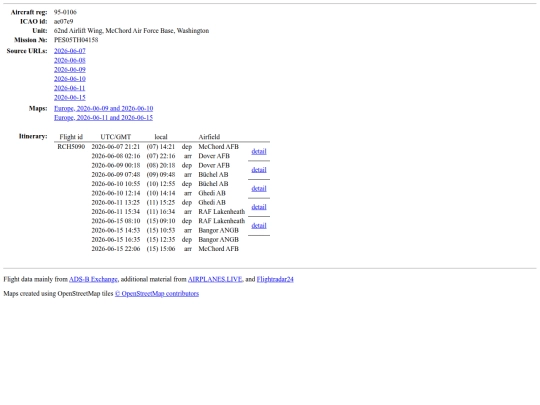Select ICAO id value ae07c9

coord(63,21)
